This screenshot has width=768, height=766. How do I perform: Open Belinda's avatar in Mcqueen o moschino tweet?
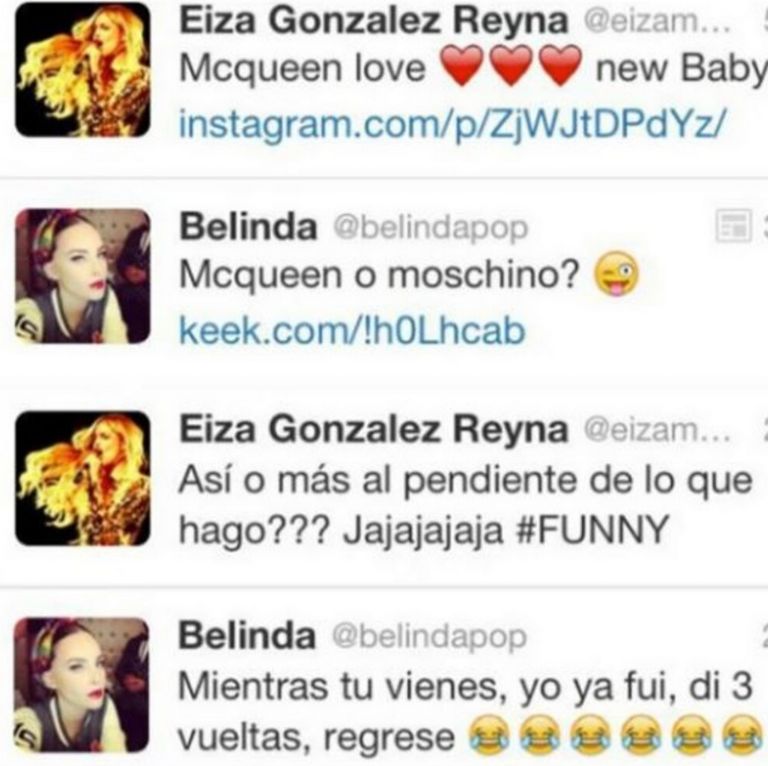[82, 276]
